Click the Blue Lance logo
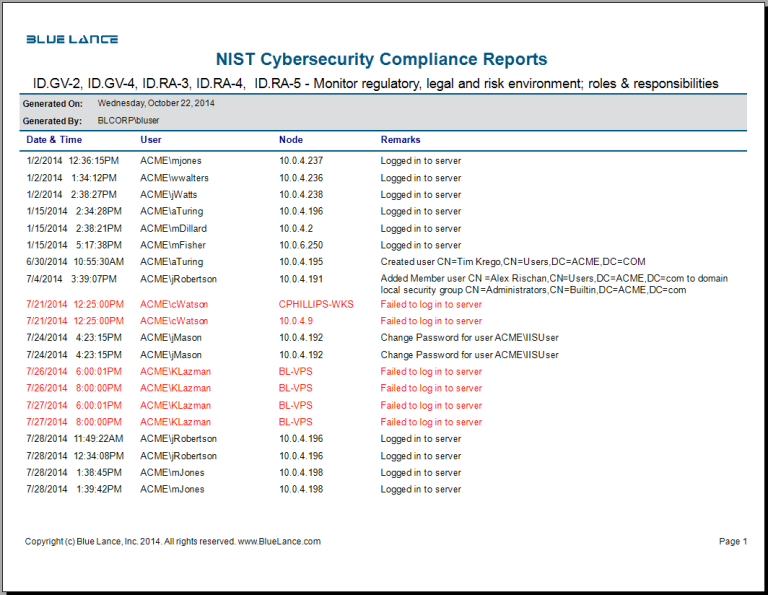Viewport: 768px width, 595px height. point(72,39)
